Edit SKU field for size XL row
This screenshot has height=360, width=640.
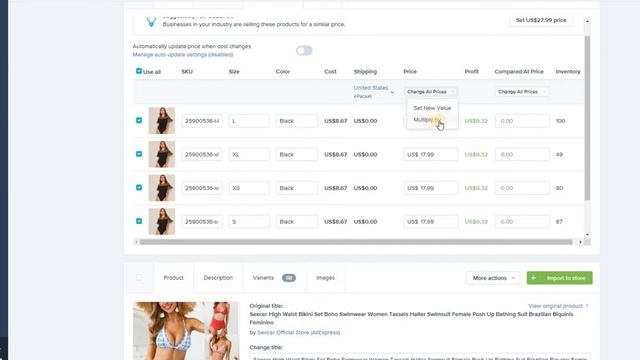202,154
